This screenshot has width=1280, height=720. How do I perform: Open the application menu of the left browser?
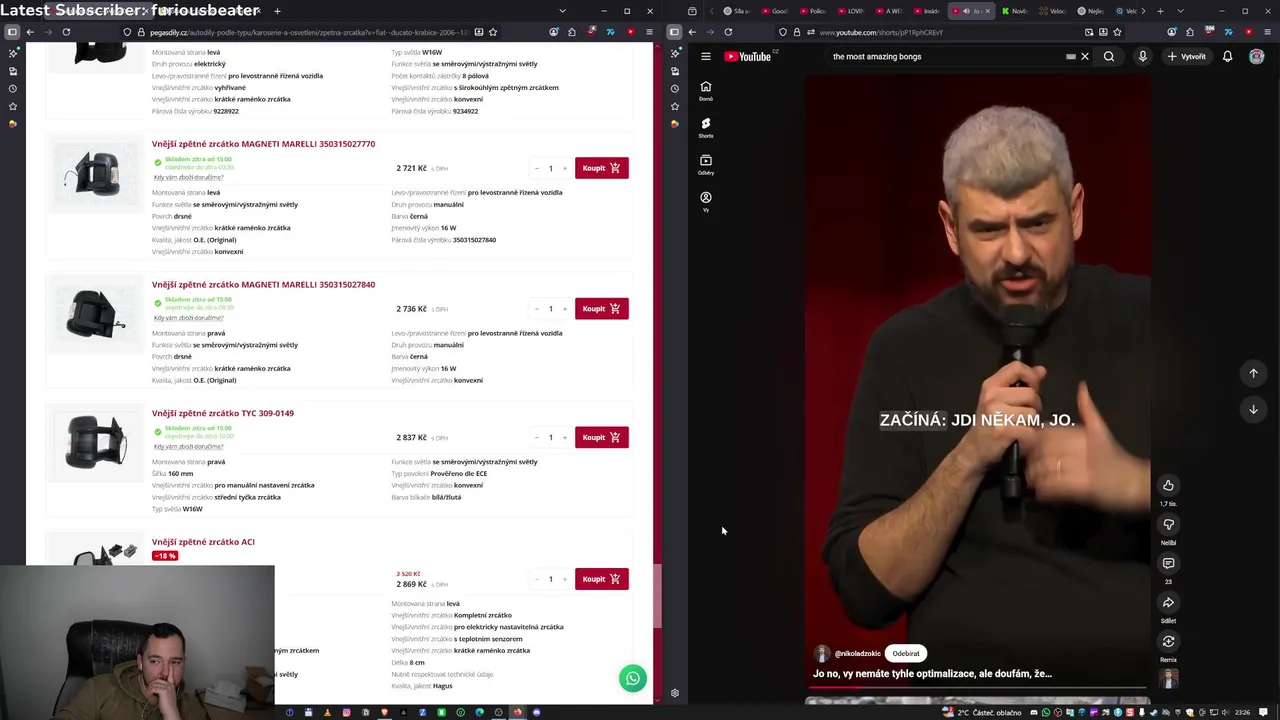[649, 32]
